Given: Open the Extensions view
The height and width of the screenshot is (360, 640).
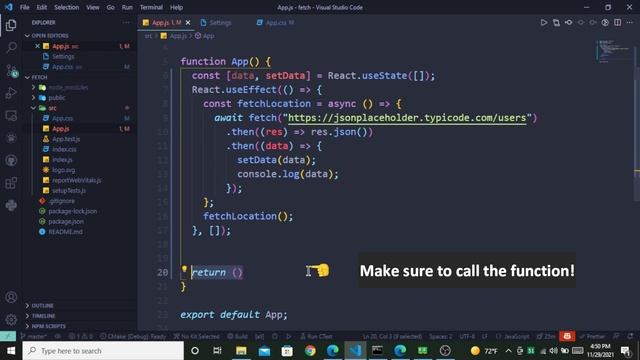Looking at the screenshot, I should click(11, 183).
